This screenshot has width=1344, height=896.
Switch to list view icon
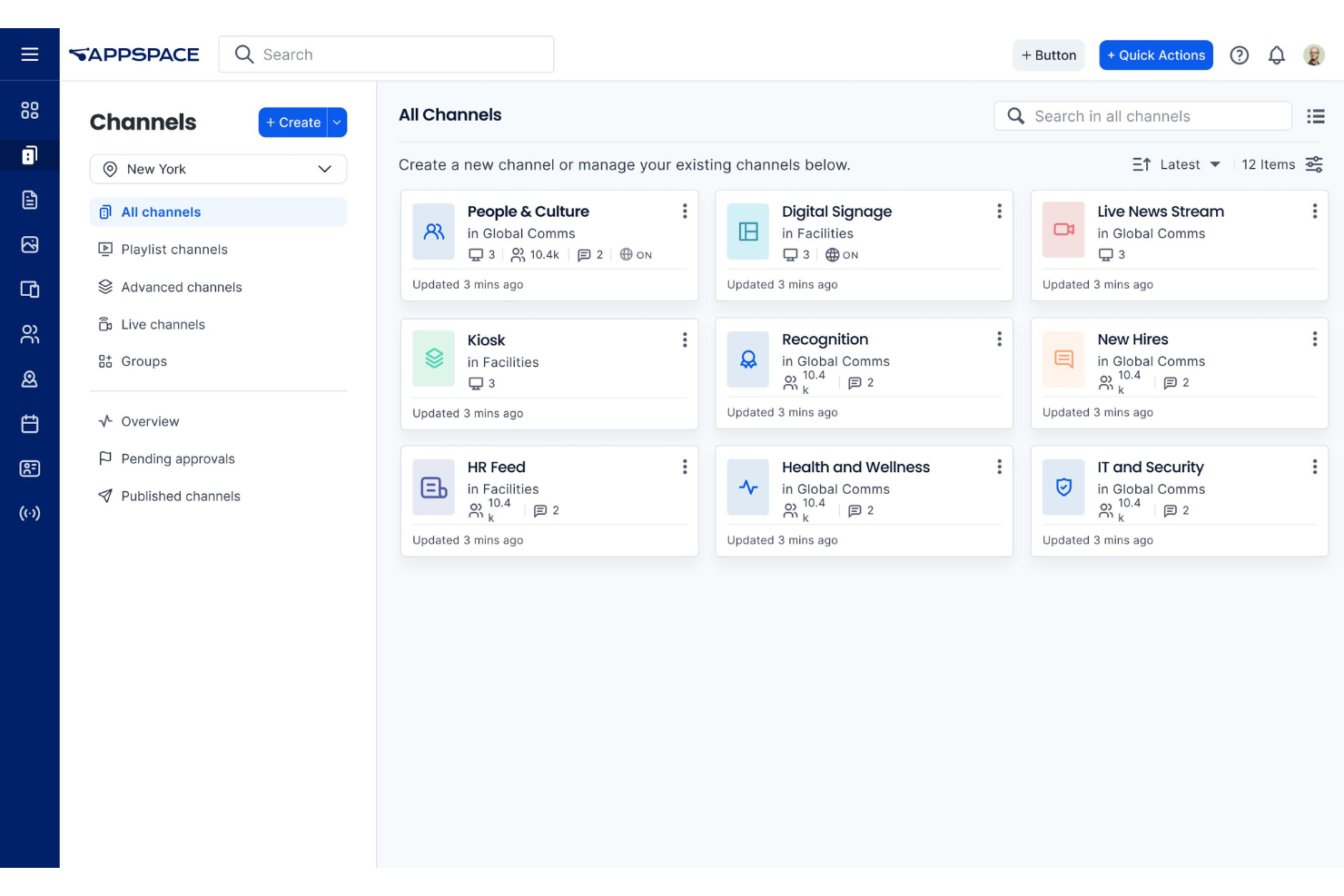pyautogui.click(x=1316, y=116)
